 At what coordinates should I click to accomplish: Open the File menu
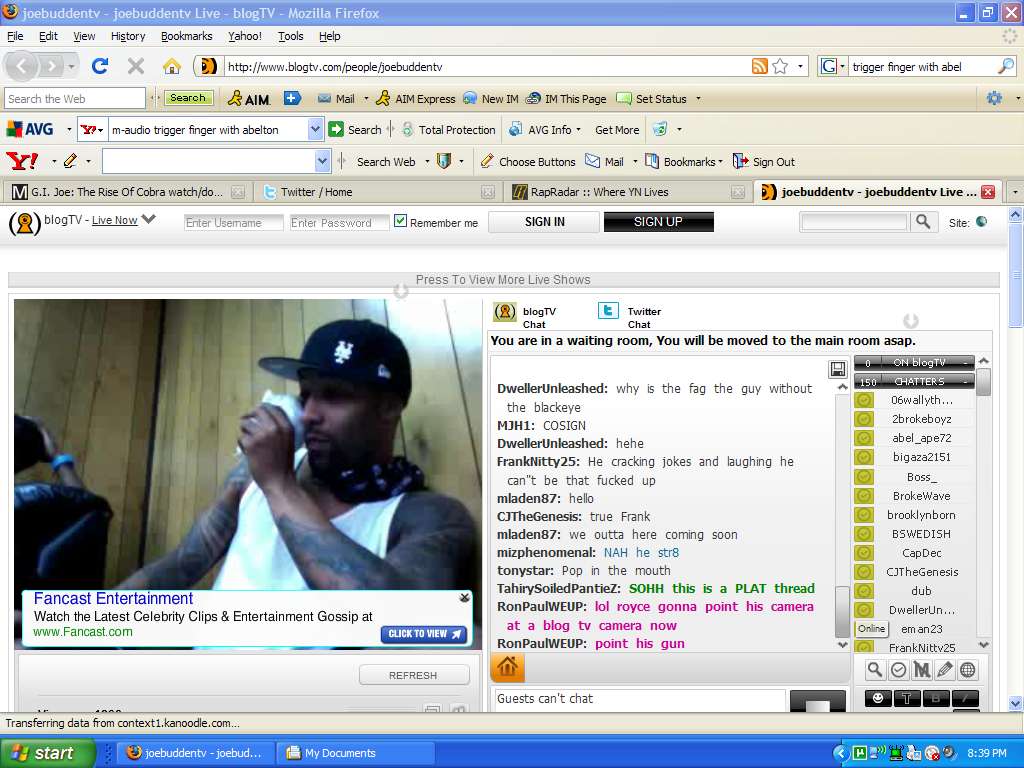click(15, 36)
